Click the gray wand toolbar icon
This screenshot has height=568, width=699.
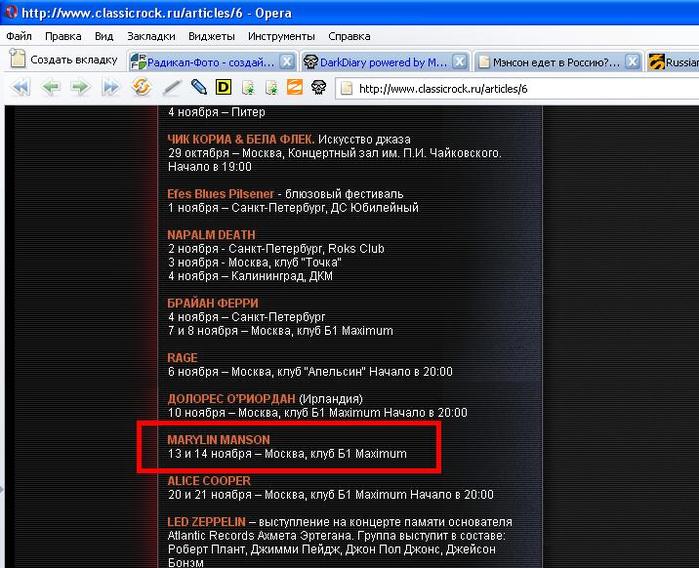pyautogui.click(x=172, y=87)
